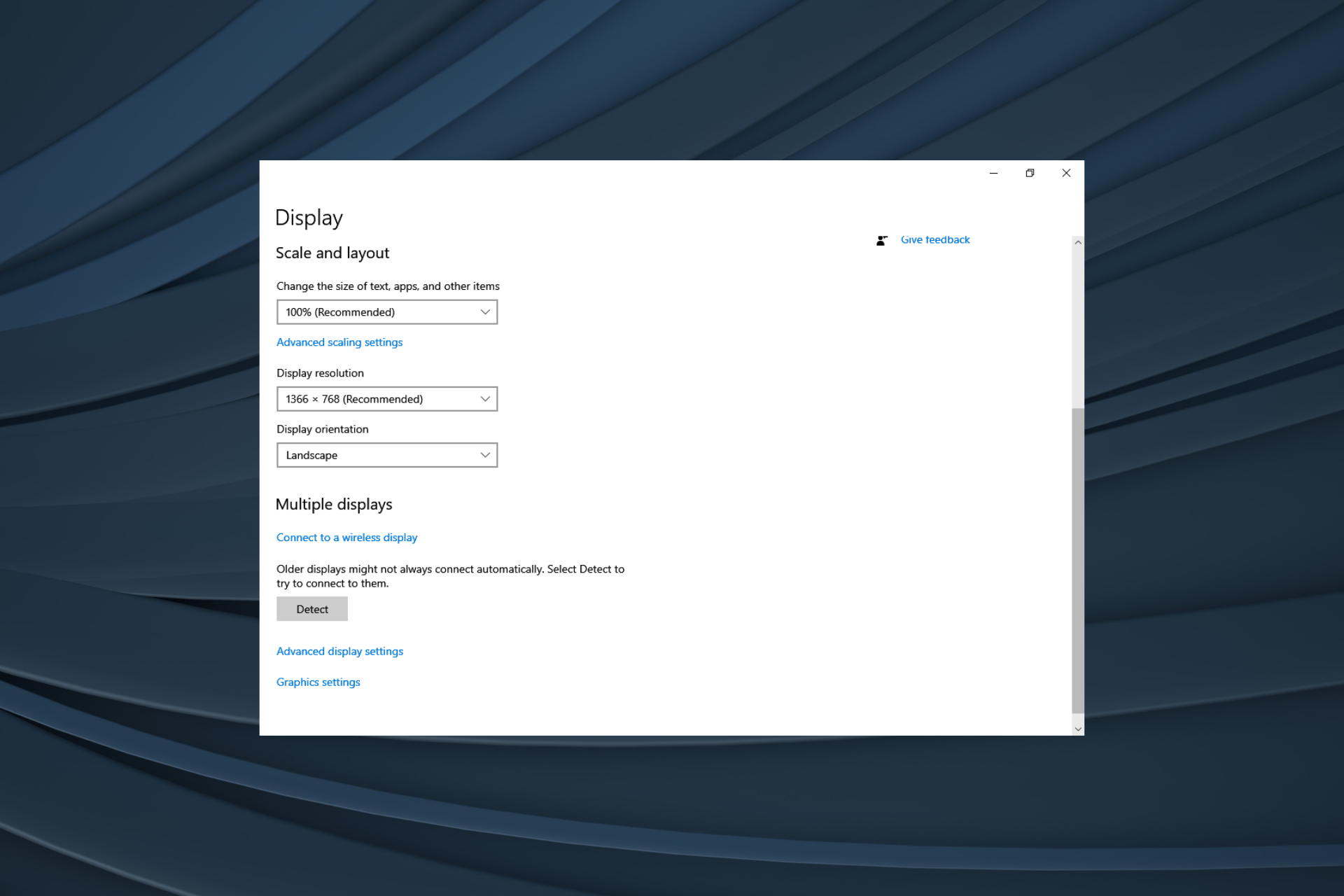Open Advanced display settings link
1344x896 pixels.
(340, 651)
